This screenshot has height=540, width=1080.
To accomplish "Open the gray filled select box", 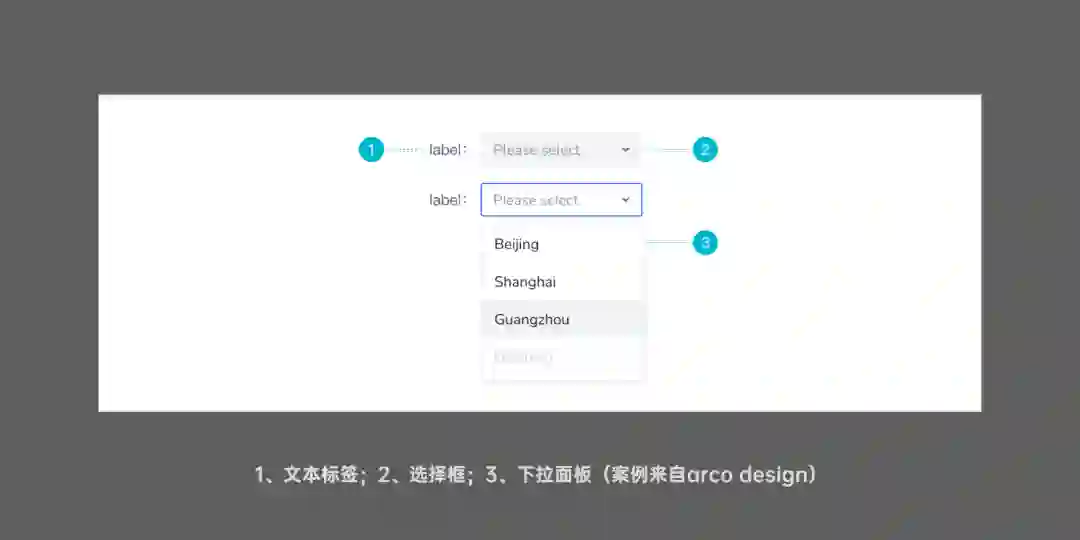I will pos(561,149).
